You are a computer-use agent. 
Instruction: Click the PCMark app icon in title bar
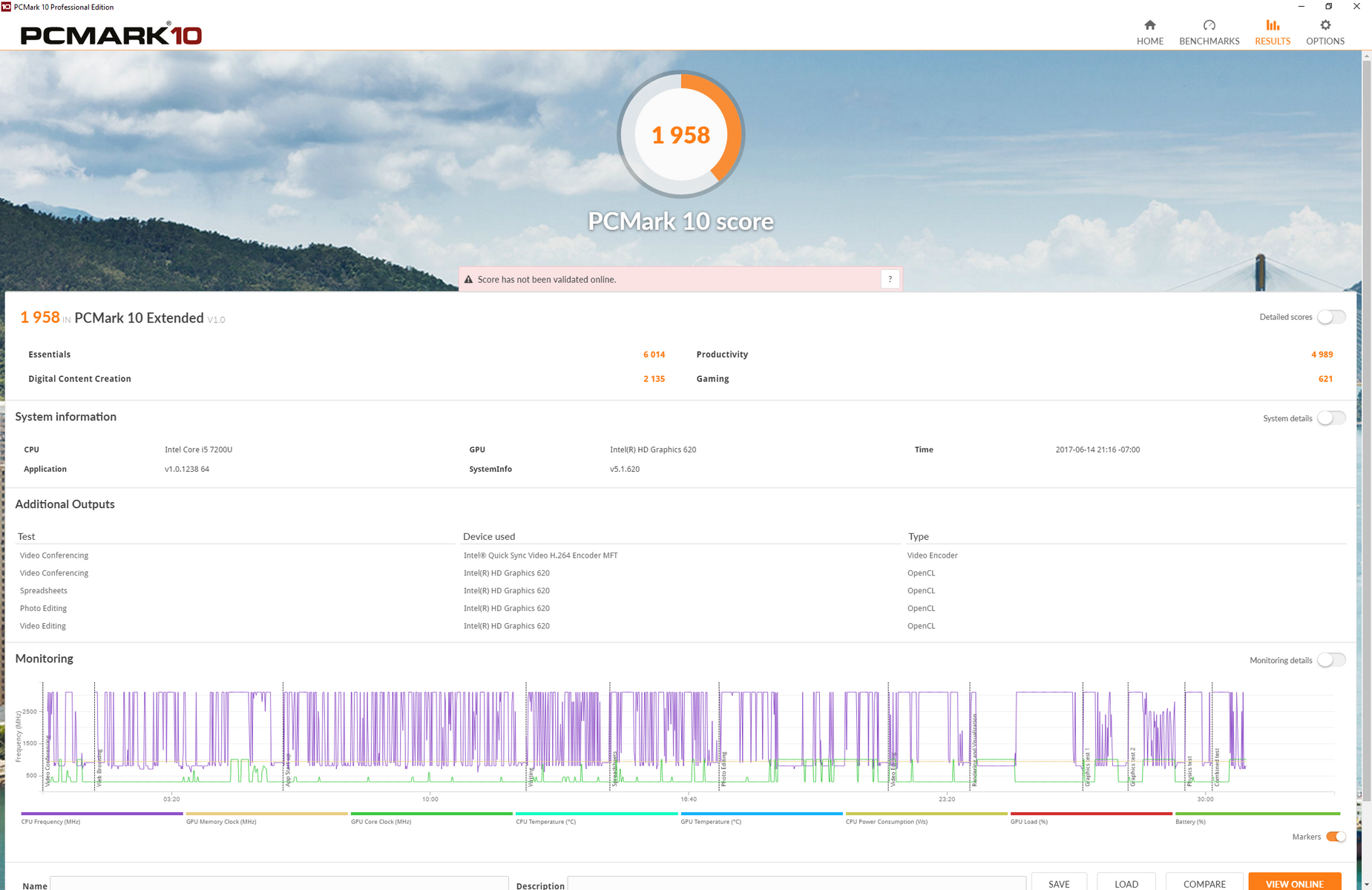(7, 7)
